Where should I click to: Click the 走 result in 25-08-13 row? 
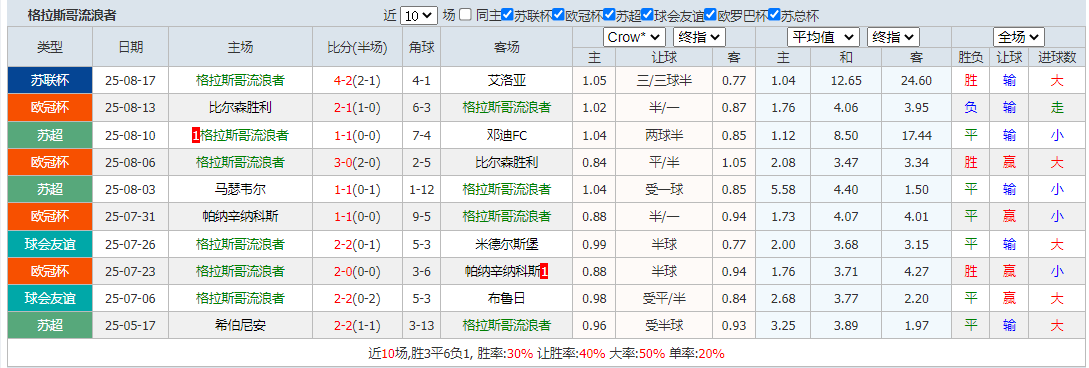click(x=1056, y=108)
